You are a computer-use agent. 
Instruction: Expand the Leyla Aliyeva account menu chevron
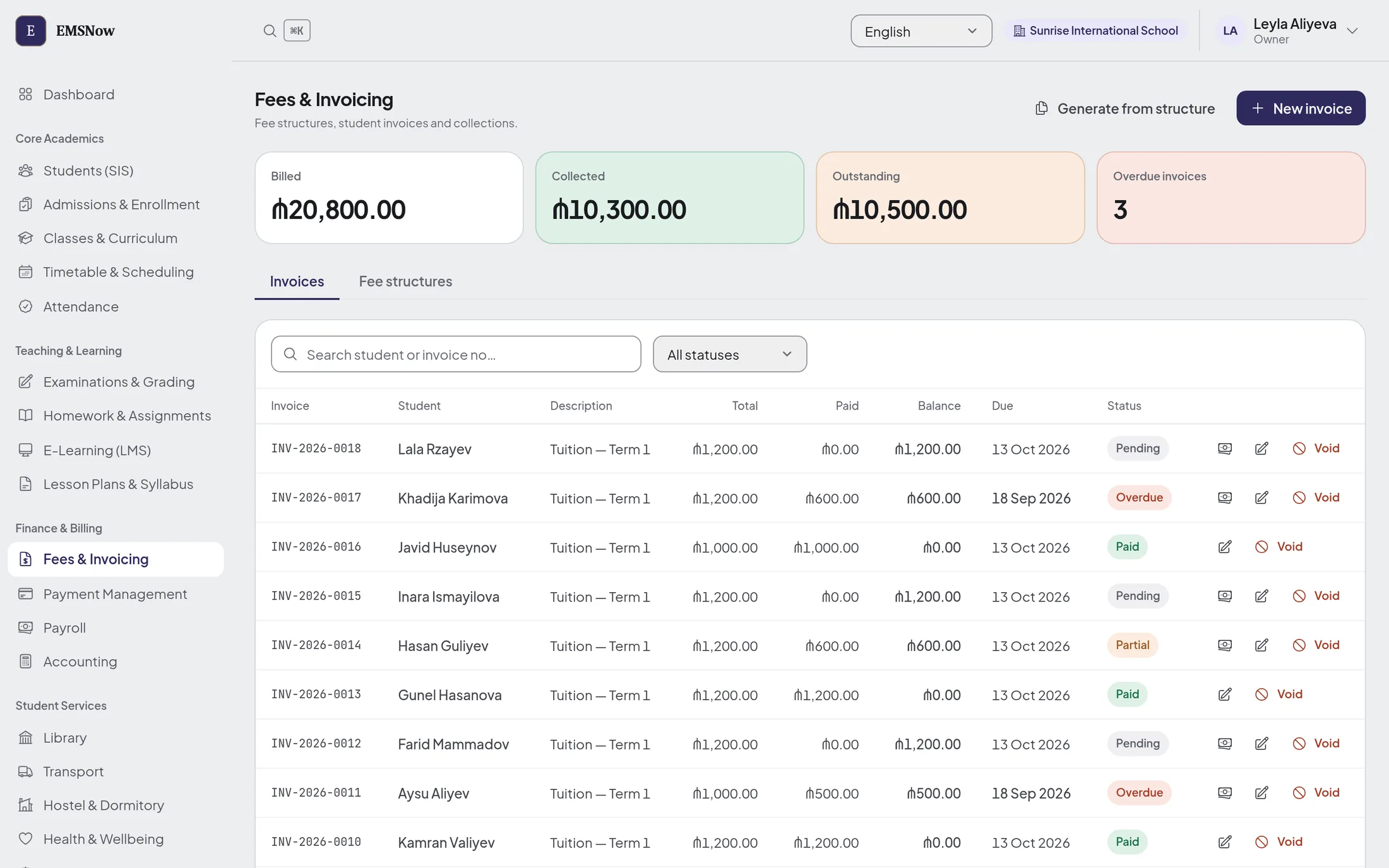1352,31
